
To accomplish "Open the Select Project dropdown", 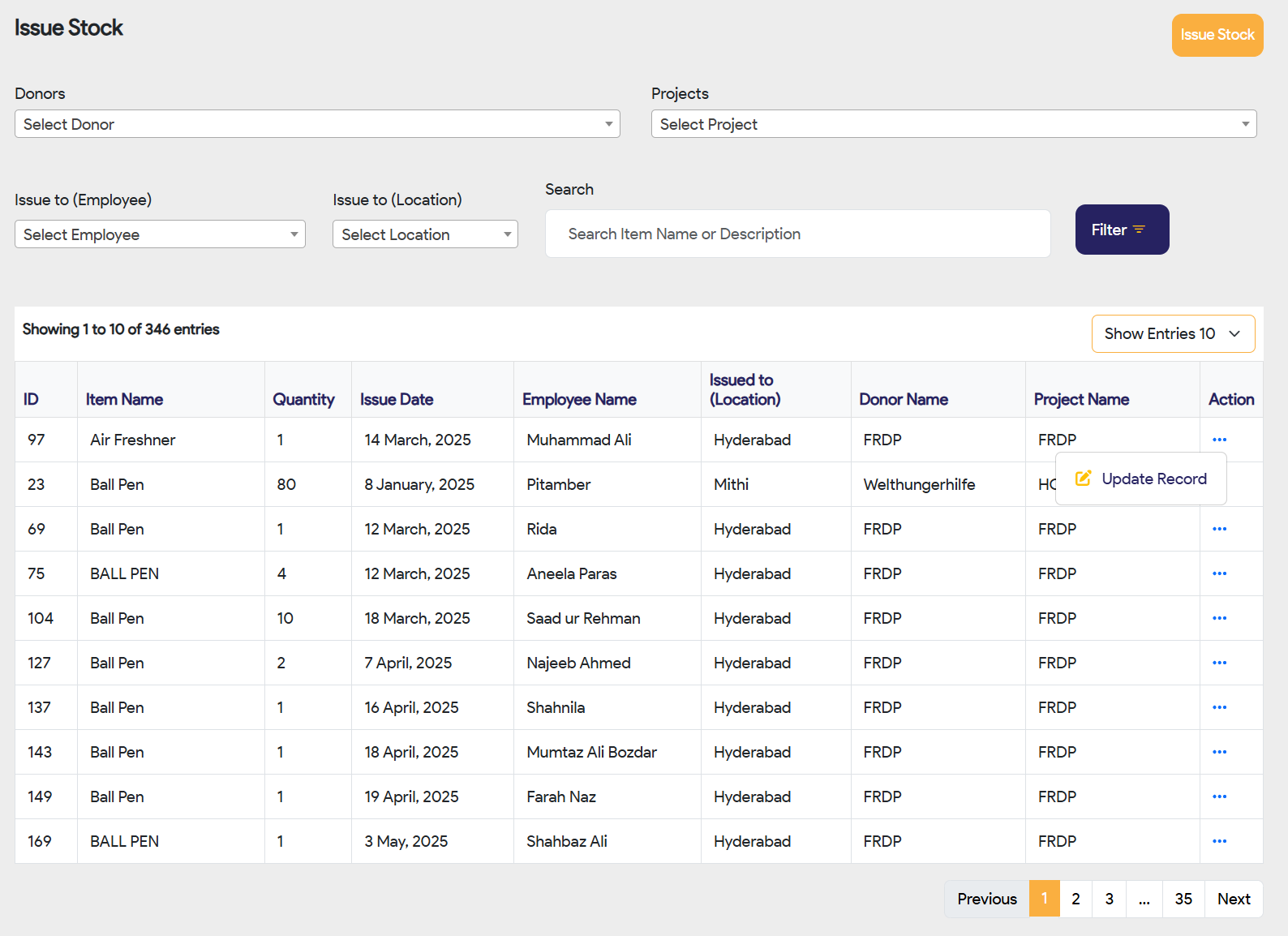I will pyautogui.click(x=953, y=124).
